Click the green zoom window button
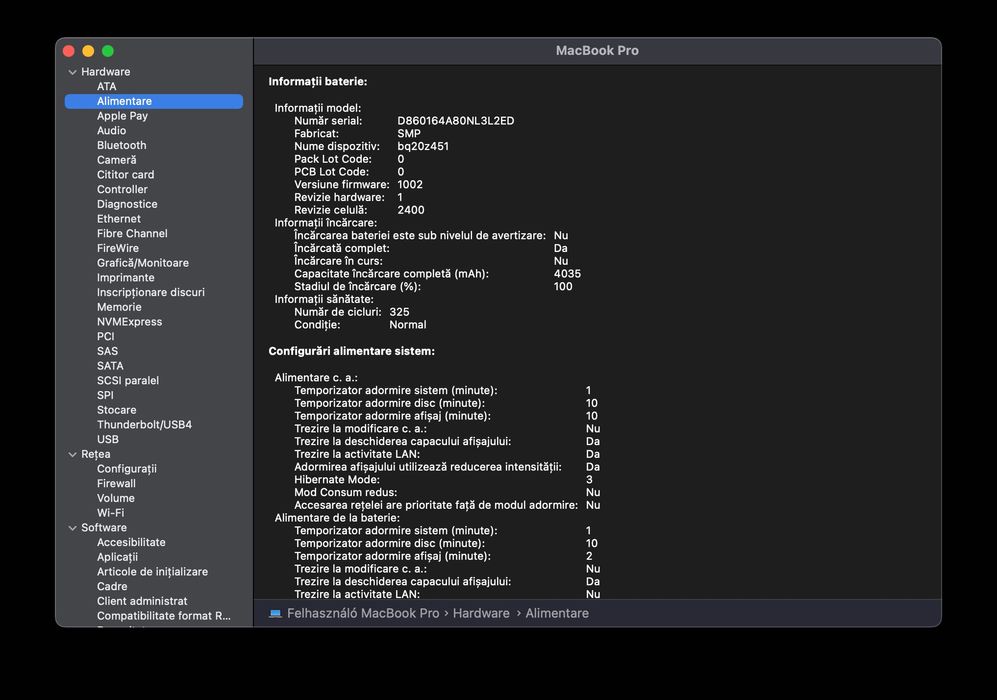Image resolution: width=997 pixels, height=700 pixels. 108,51
